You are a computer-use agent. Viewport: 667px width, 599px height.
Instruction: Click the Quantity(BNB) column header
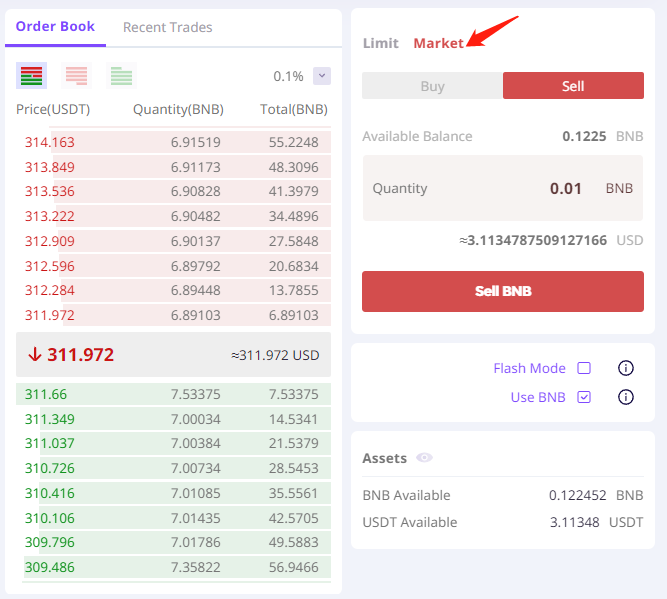178,109
